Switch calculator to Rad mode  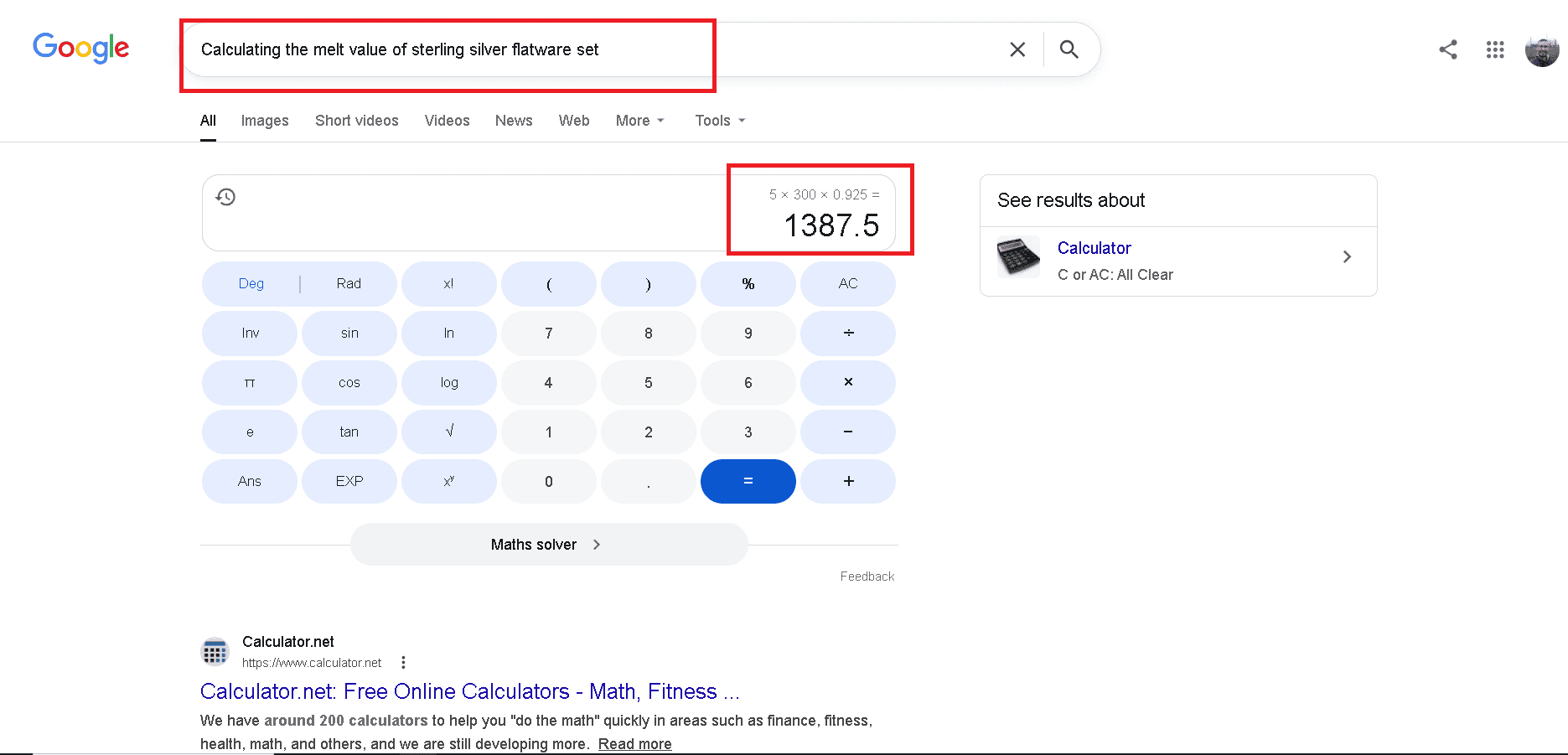tap(349, 283)
